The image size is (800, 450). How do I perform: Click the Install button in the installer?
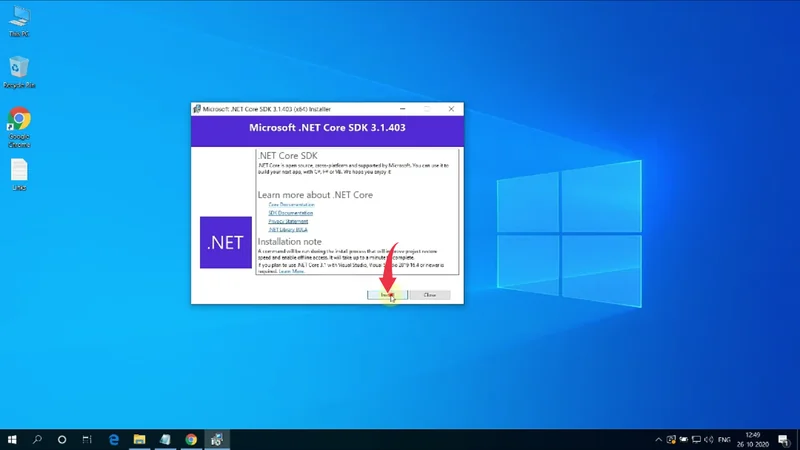coord(386,295)
